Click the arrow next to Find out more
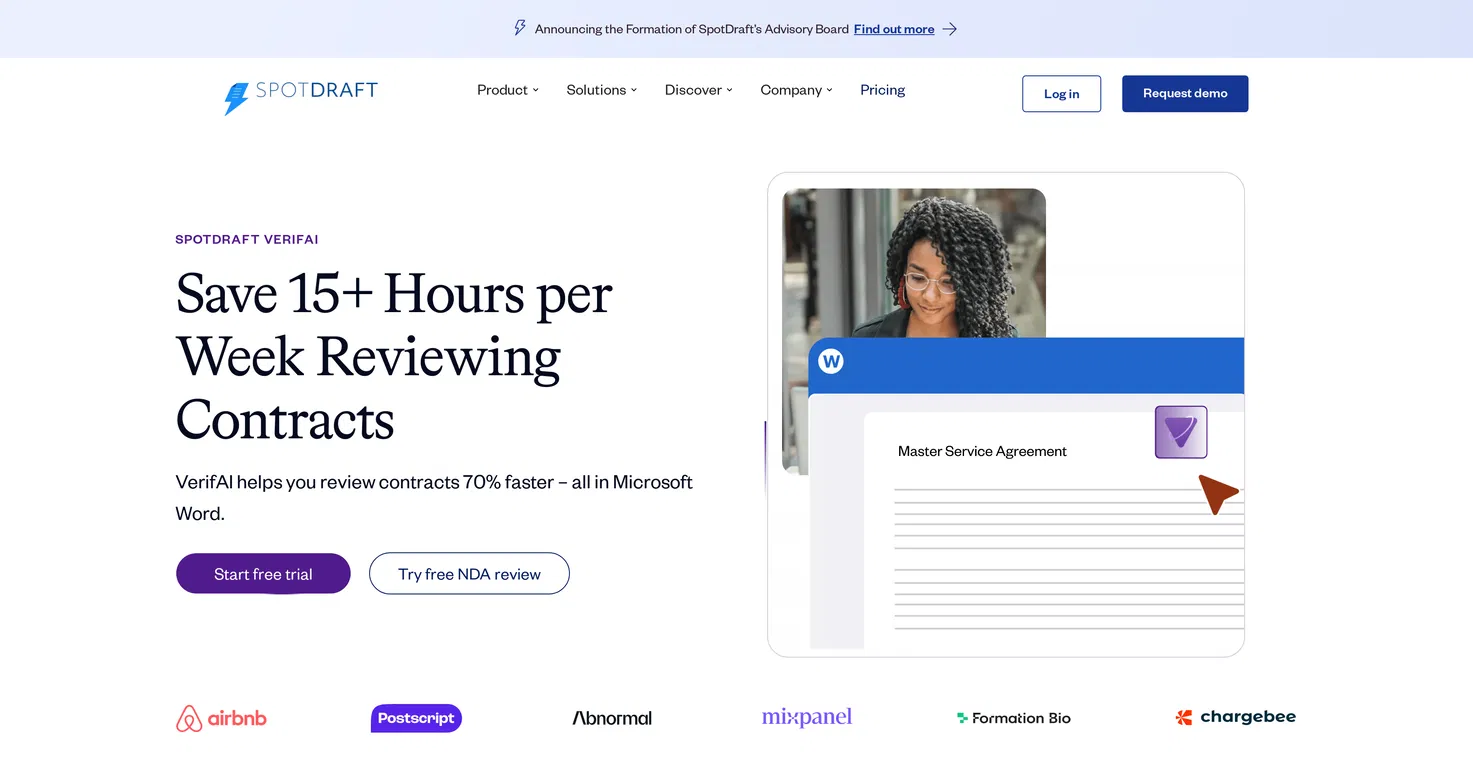Image resolution: width=1473 pixels, height=768 pixels. click(x=950, y=29)
